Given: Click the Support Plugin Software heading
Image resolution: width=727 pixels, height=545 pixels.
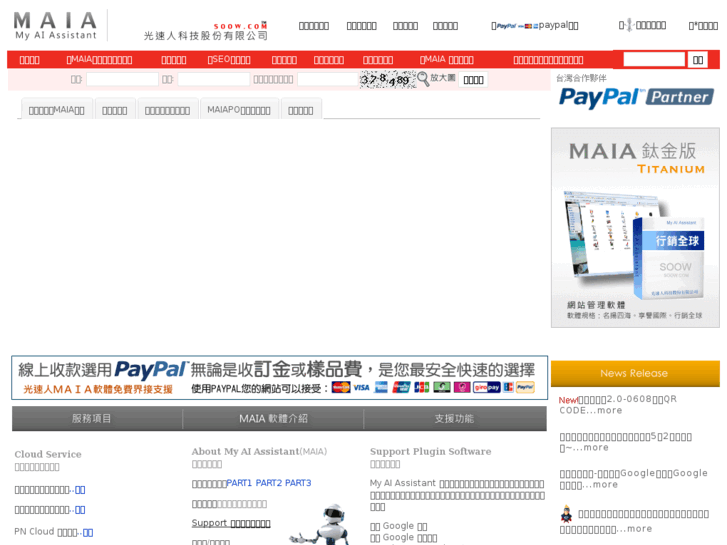Looking at the screenshot, I should 430,451.
